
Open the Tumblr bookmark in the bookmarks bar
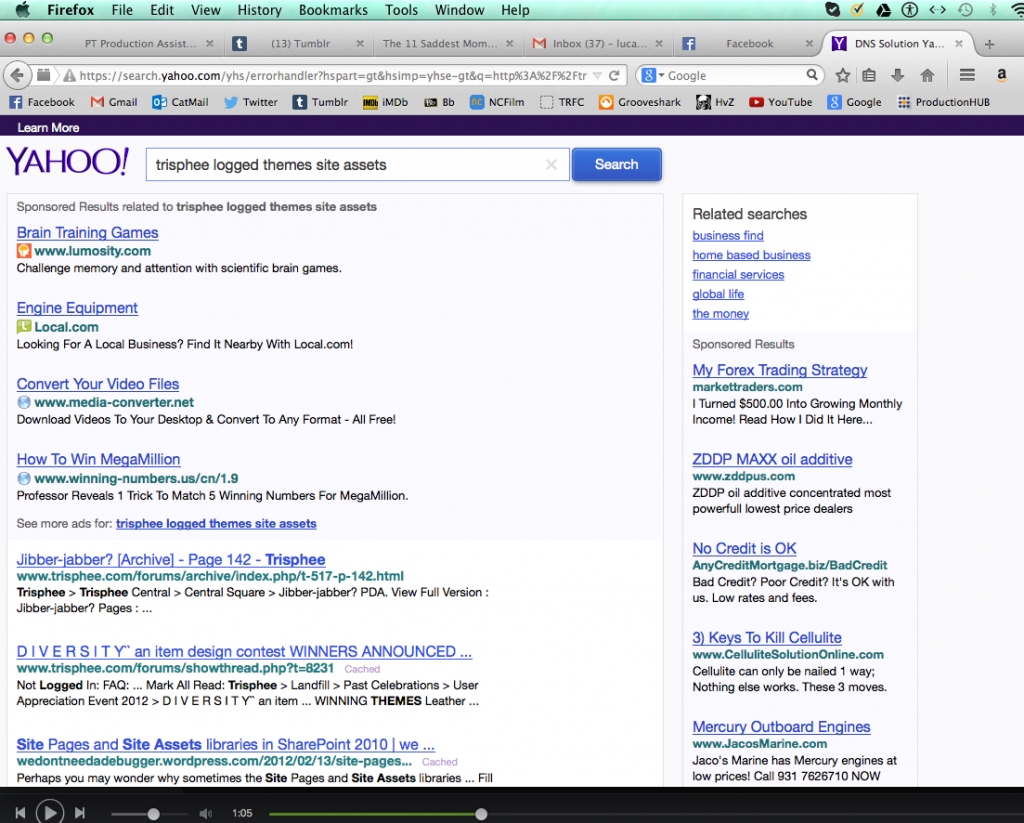[x=320, y=102]
